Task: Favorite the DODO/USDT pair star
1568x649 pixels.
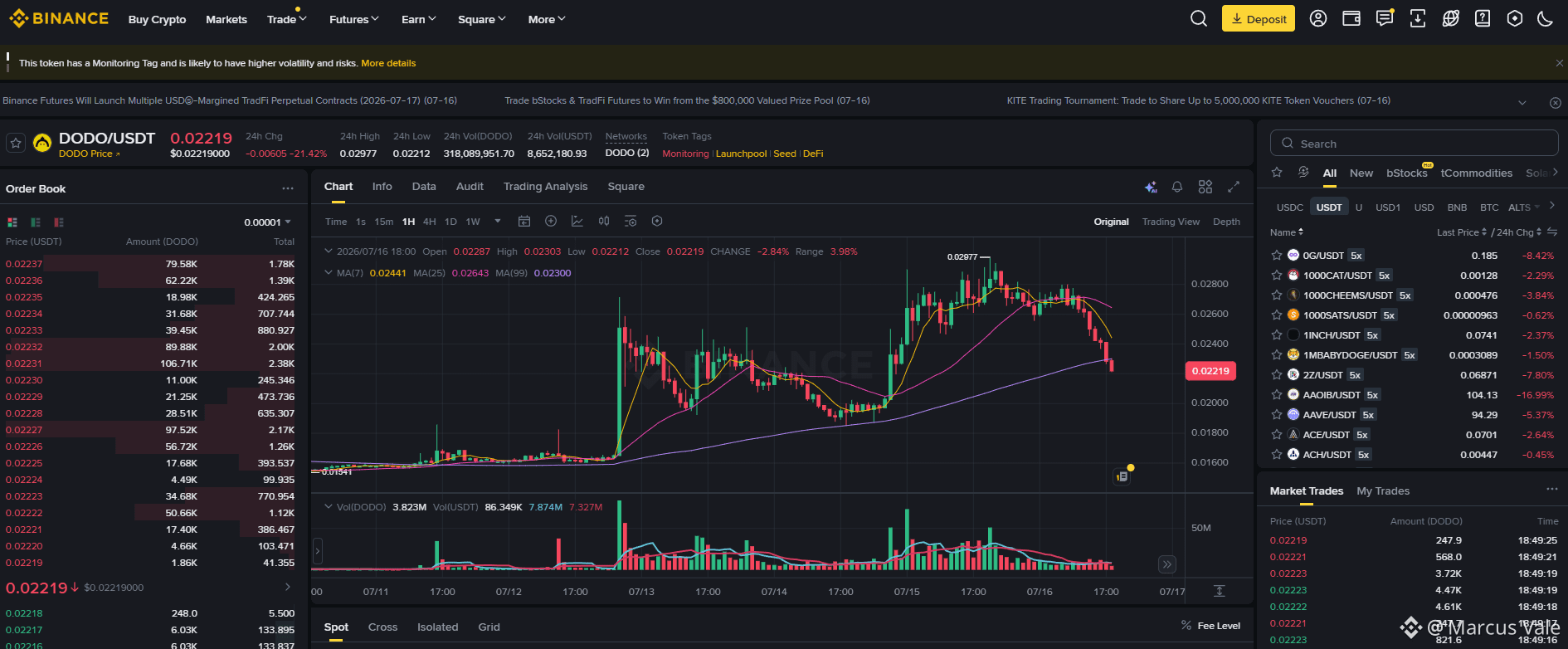Action: click(x=16, y=144)
